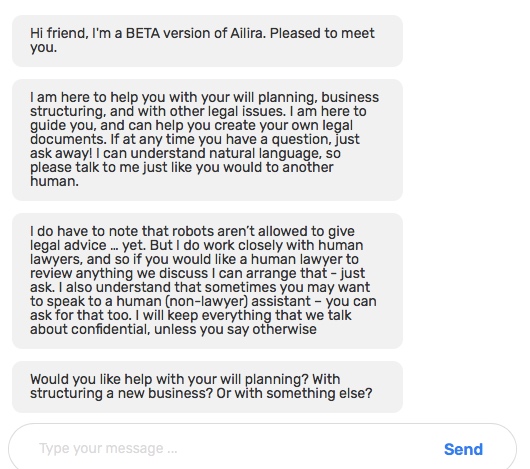530x469 pixels.
Task: Click the word BETA in greeting
Action: [x=143, y=33]
